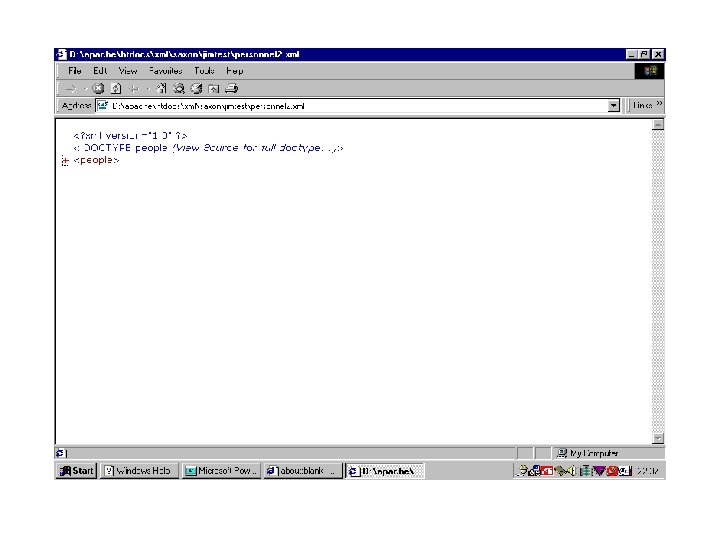Click the xml version declaration line
The width and height of the screenshot is (720, 540).
point(130,136)
